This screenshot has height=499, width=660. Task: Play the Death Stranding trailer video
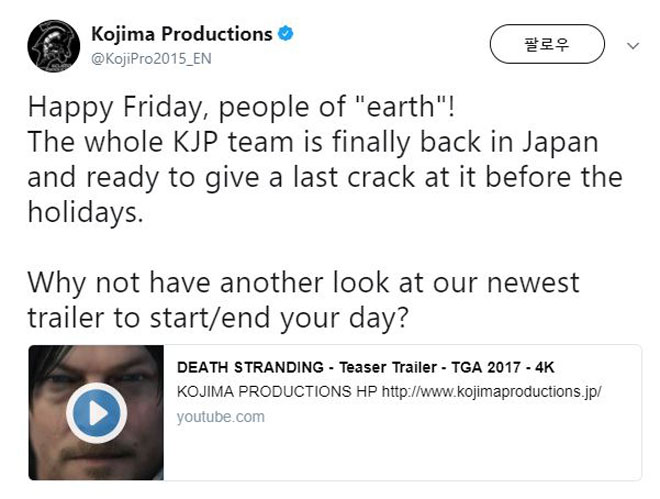coord(96,413)
